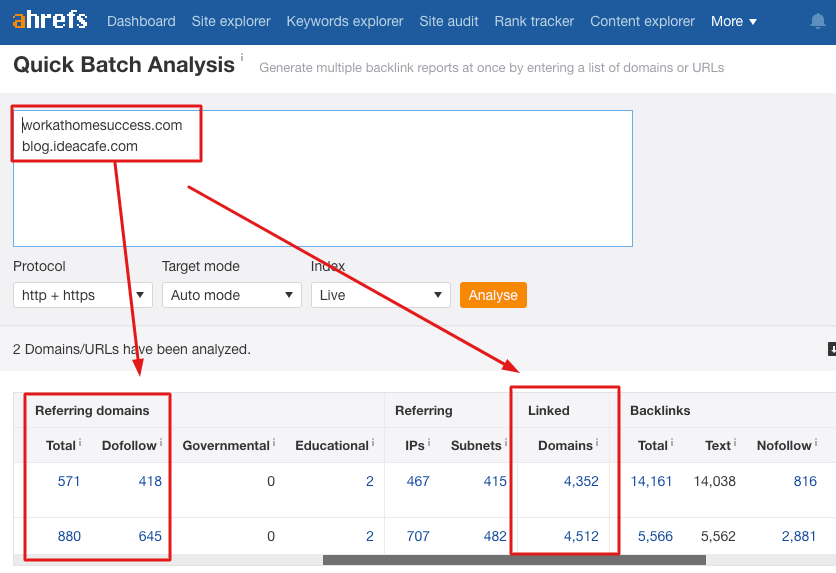Click info icon next to Backlinks Total header
This screenshot has height=573, width=836.
(x=672, y=442)
